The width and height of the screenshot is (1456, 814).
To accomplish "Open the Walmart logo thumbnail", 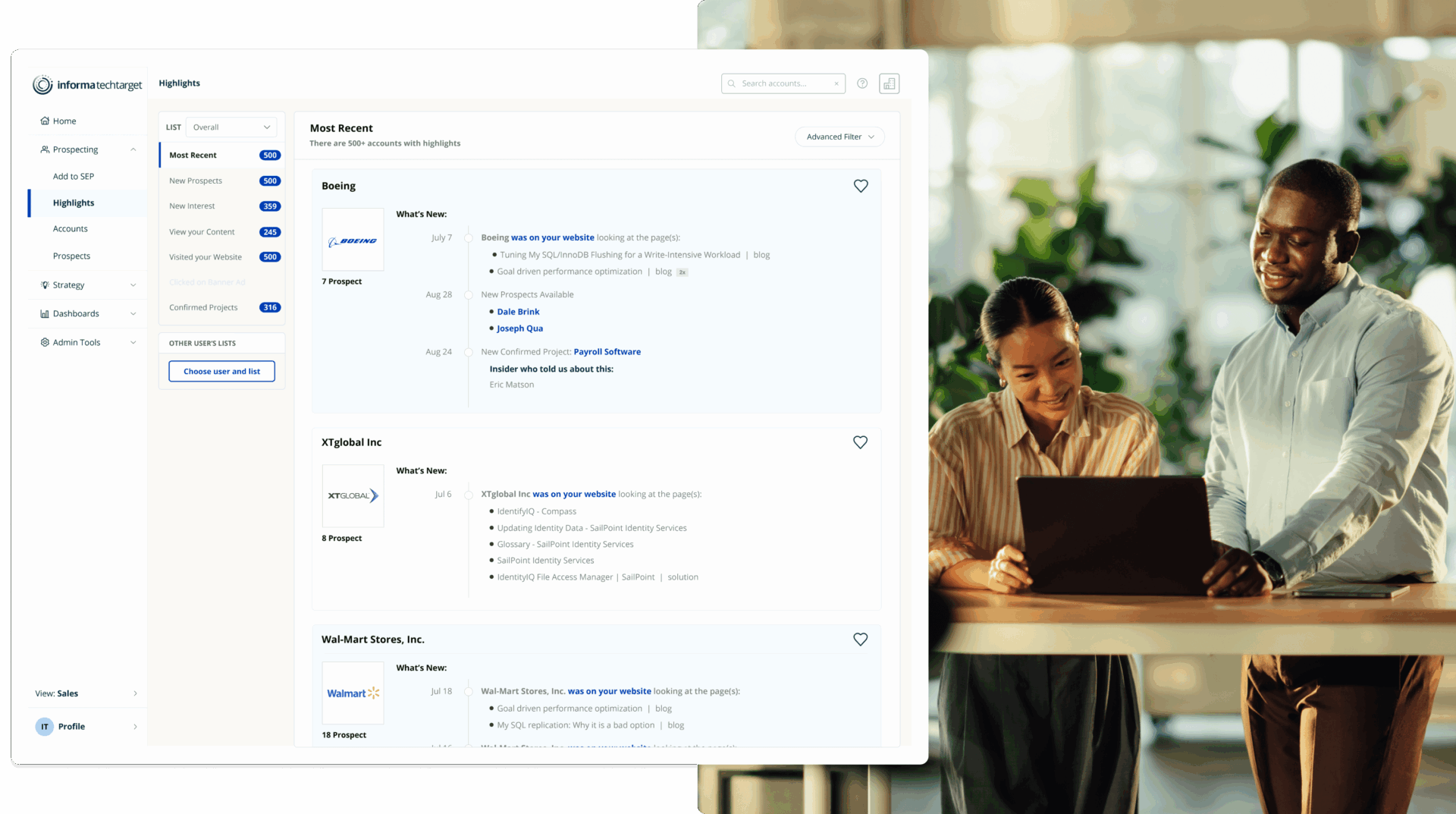I will click(353, 693).
